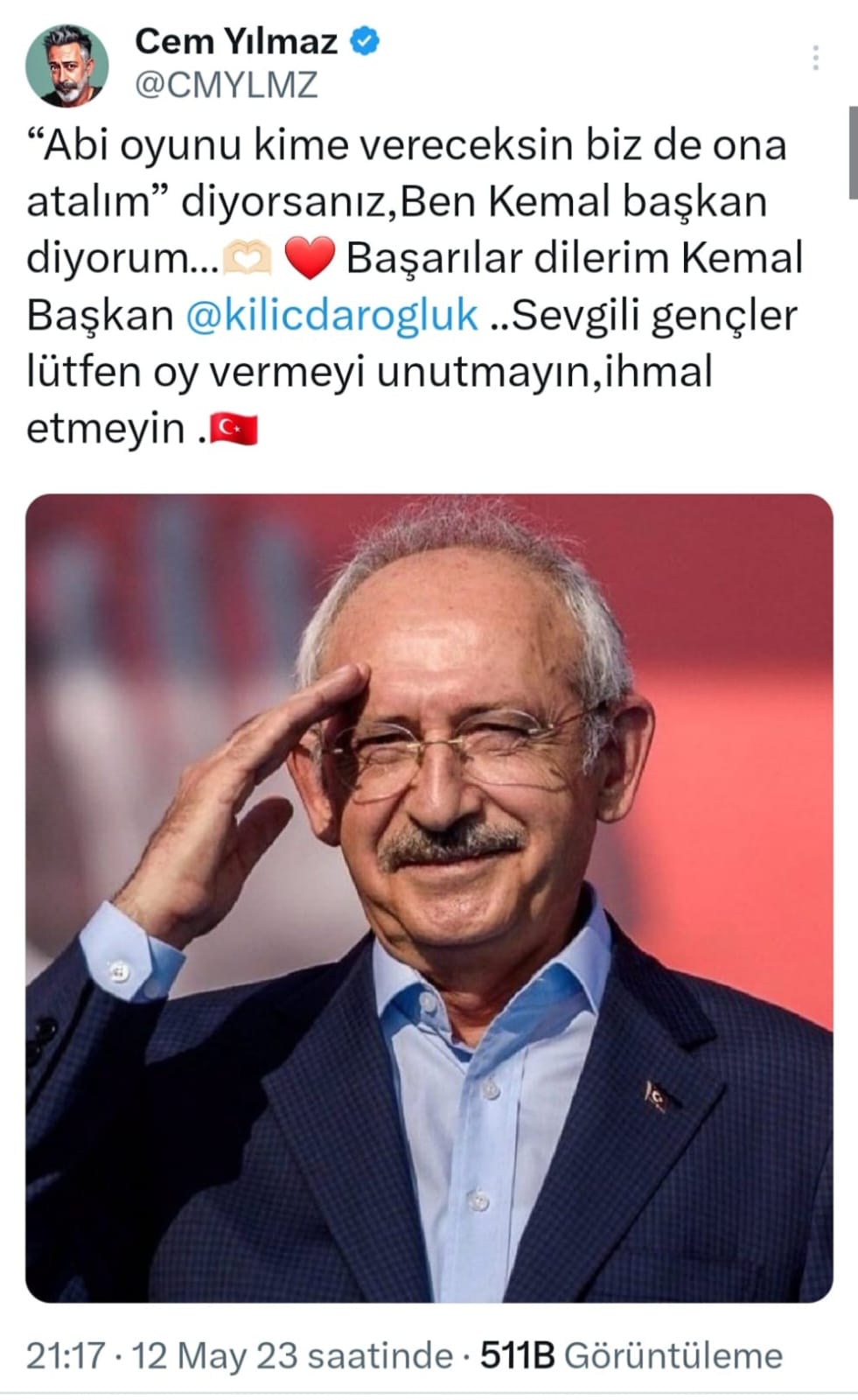This screenshot has height=1400, width=858.
Task: Open the 511B Görüntüleme view count
Action: [631, 1355]
